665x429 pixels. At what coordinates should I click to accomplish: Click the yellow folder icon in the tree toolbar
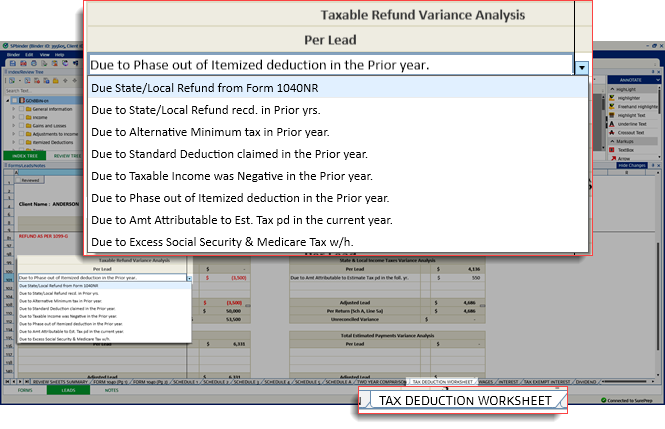pyautogui.click(x=55, y=81)
